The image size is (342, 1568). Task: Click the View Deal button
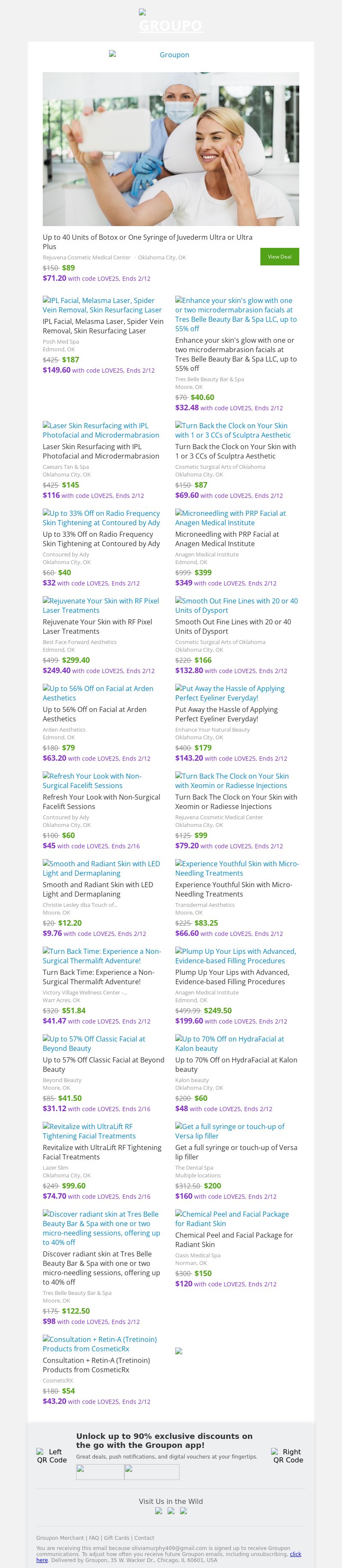[x=279, y=256]
